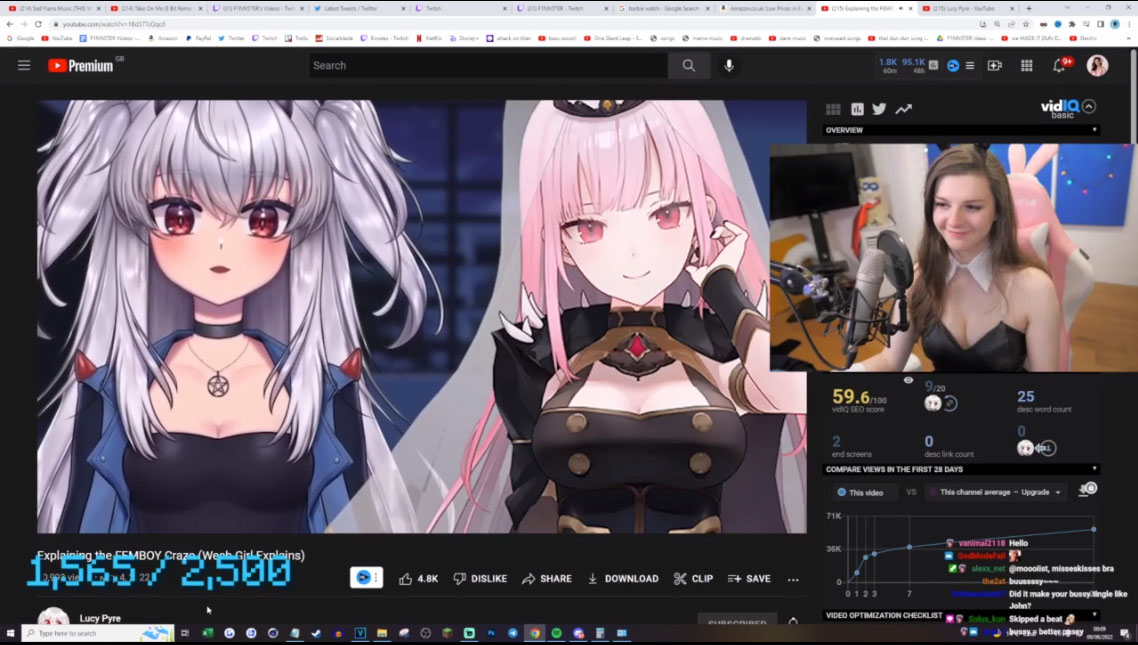The image size is (1138, 645).
Task: Click the SHARE button
Action: point(547,578)
